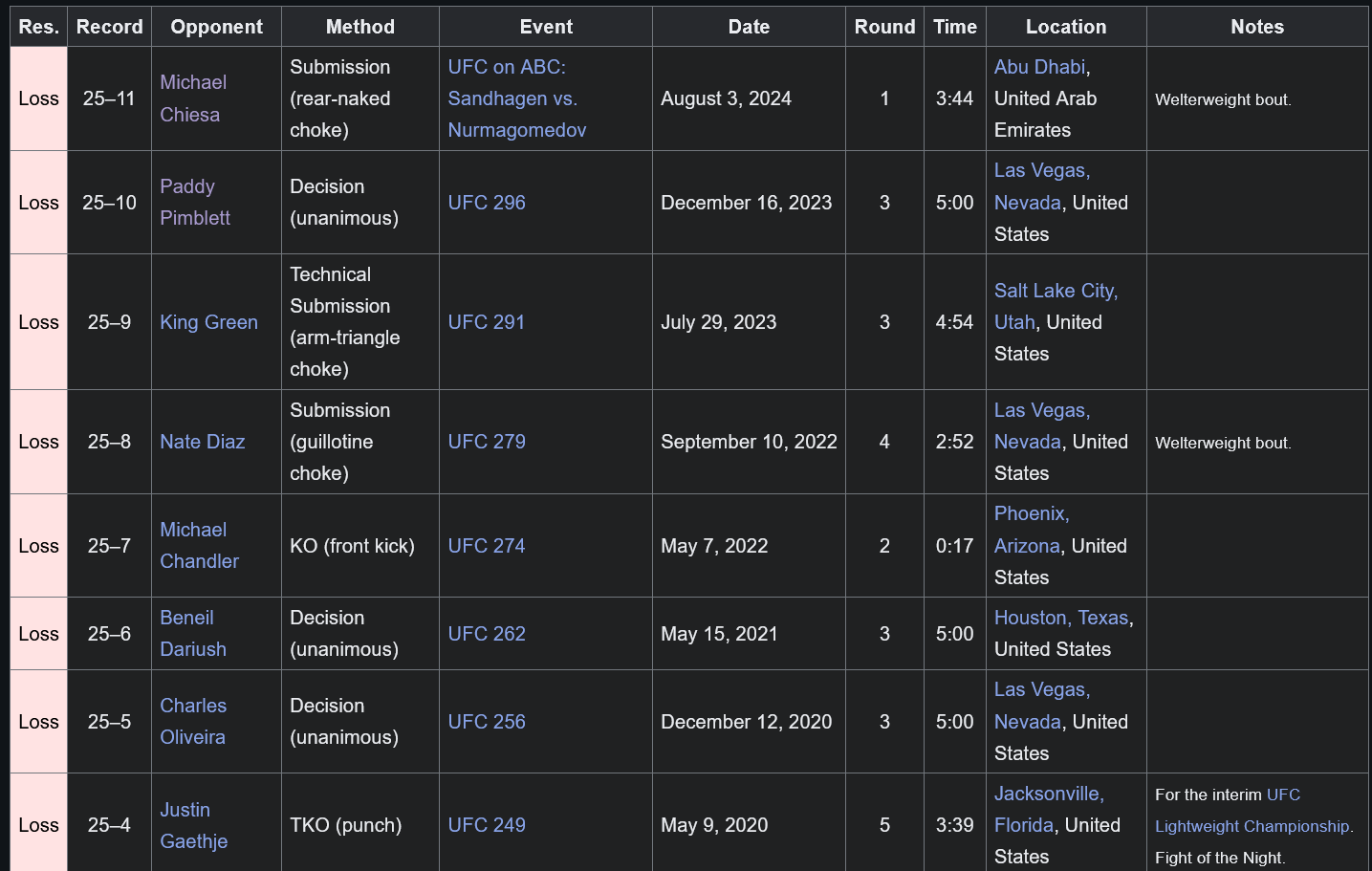Select the Event column header
Viewport: 1372px width, 871px height.
coord(546,27)
